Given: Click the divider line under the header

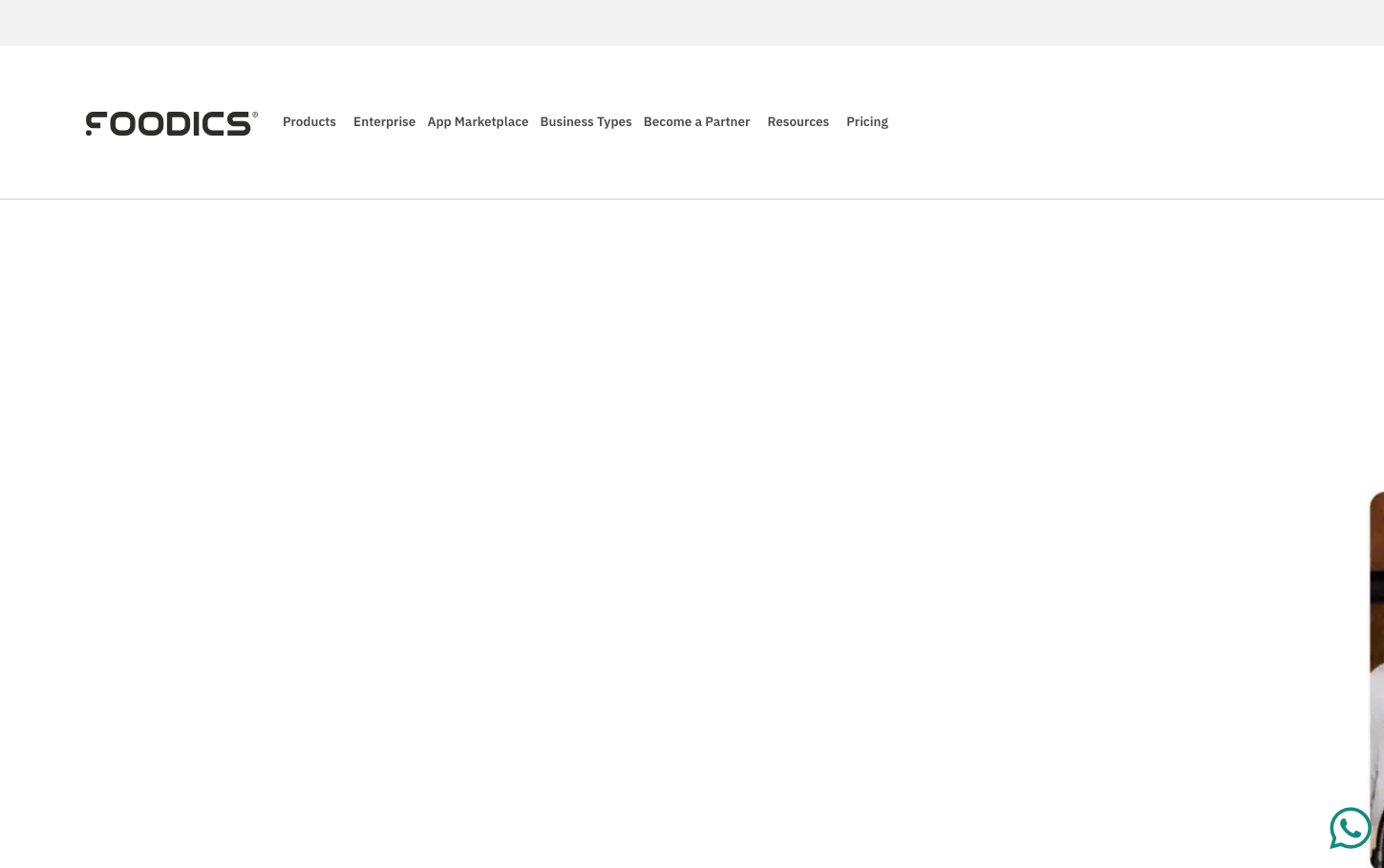Looking at the screenshot, I should coord(692,199).
